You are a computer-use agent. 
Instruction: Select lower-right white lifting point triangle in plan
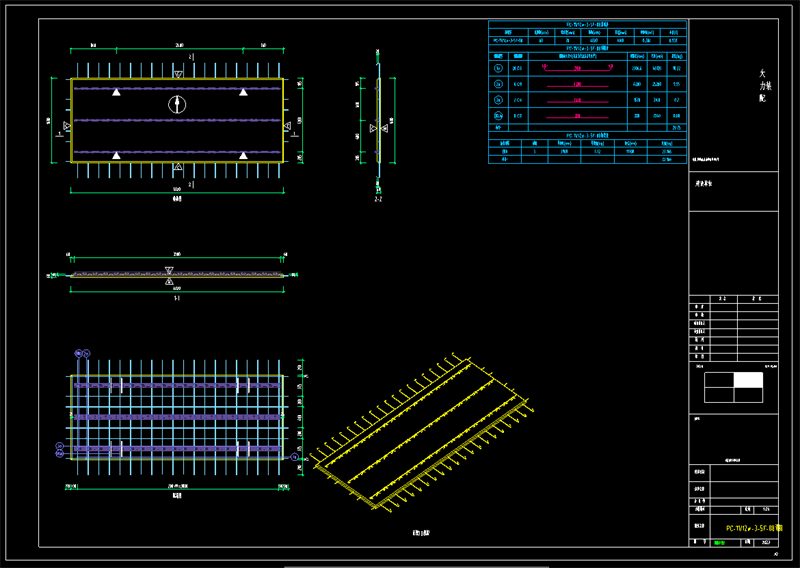243,155
